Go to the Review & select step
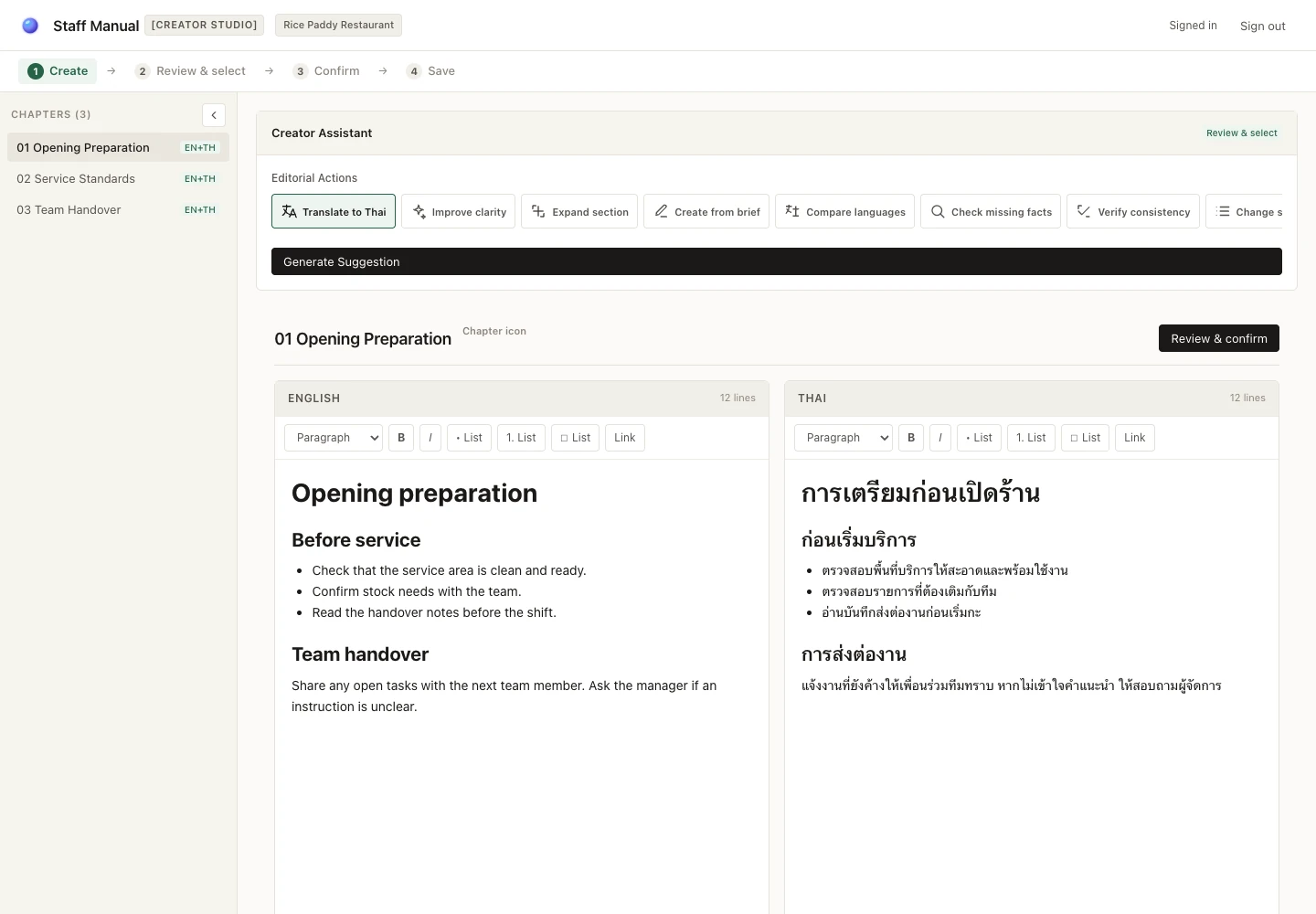Image resolution: width=1316 pixels, height=914 pixels. tap(190, 71)
